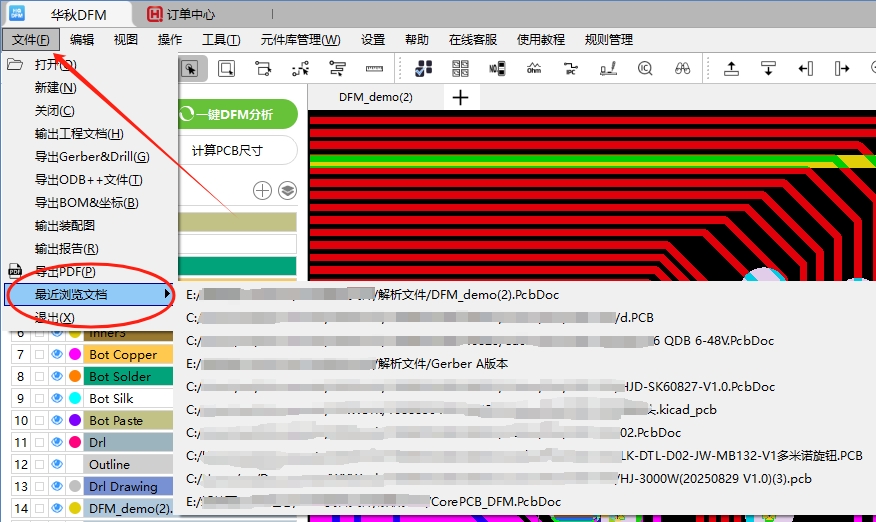Run the checked-squares panel check tool
This screenshot has width=876, height=522.
pyautogui.click(x=423, y=69)
